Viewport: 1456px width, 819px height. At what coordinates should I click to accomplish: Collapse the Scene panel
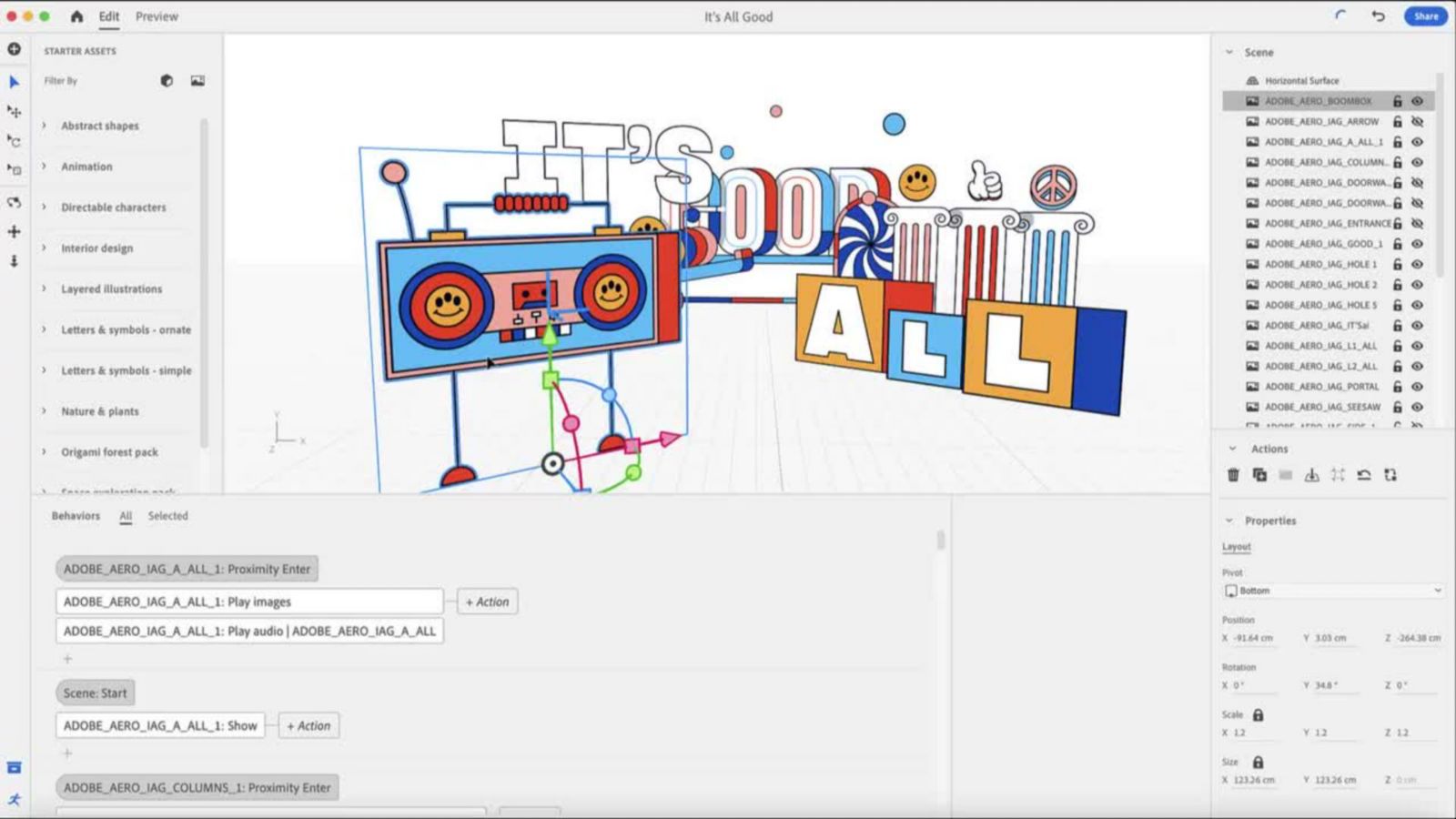[1229, 53]
